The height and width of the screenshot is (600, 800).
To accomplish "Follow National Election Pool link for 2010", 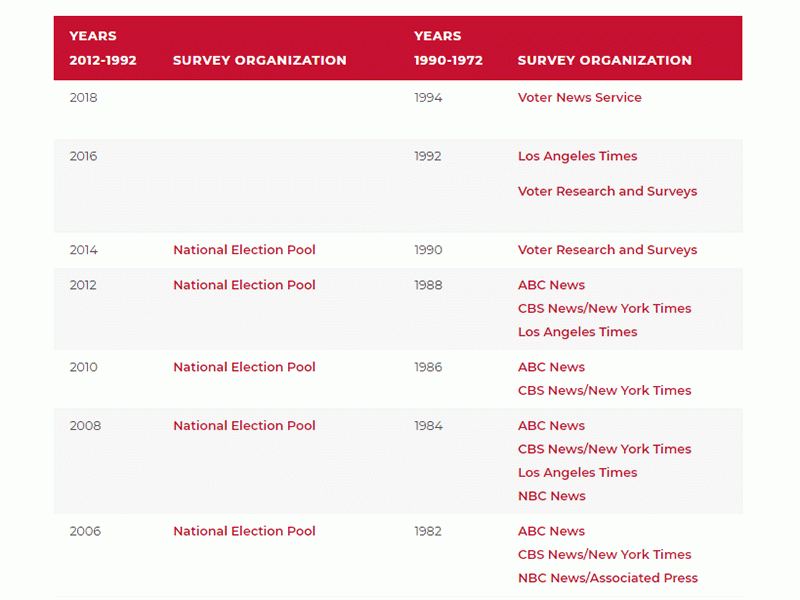I will click(x=244, y=367).
